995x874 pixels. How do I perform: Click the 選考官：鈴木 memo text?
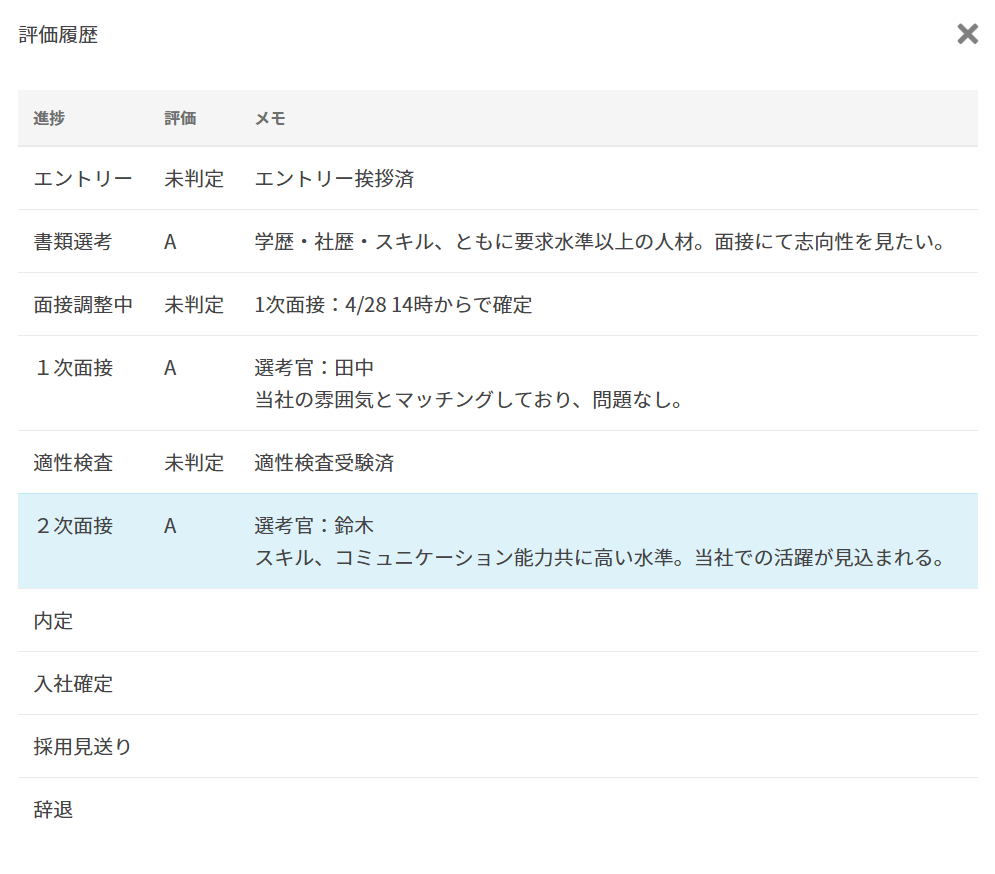pyautogui.click(x=314, y=526)
